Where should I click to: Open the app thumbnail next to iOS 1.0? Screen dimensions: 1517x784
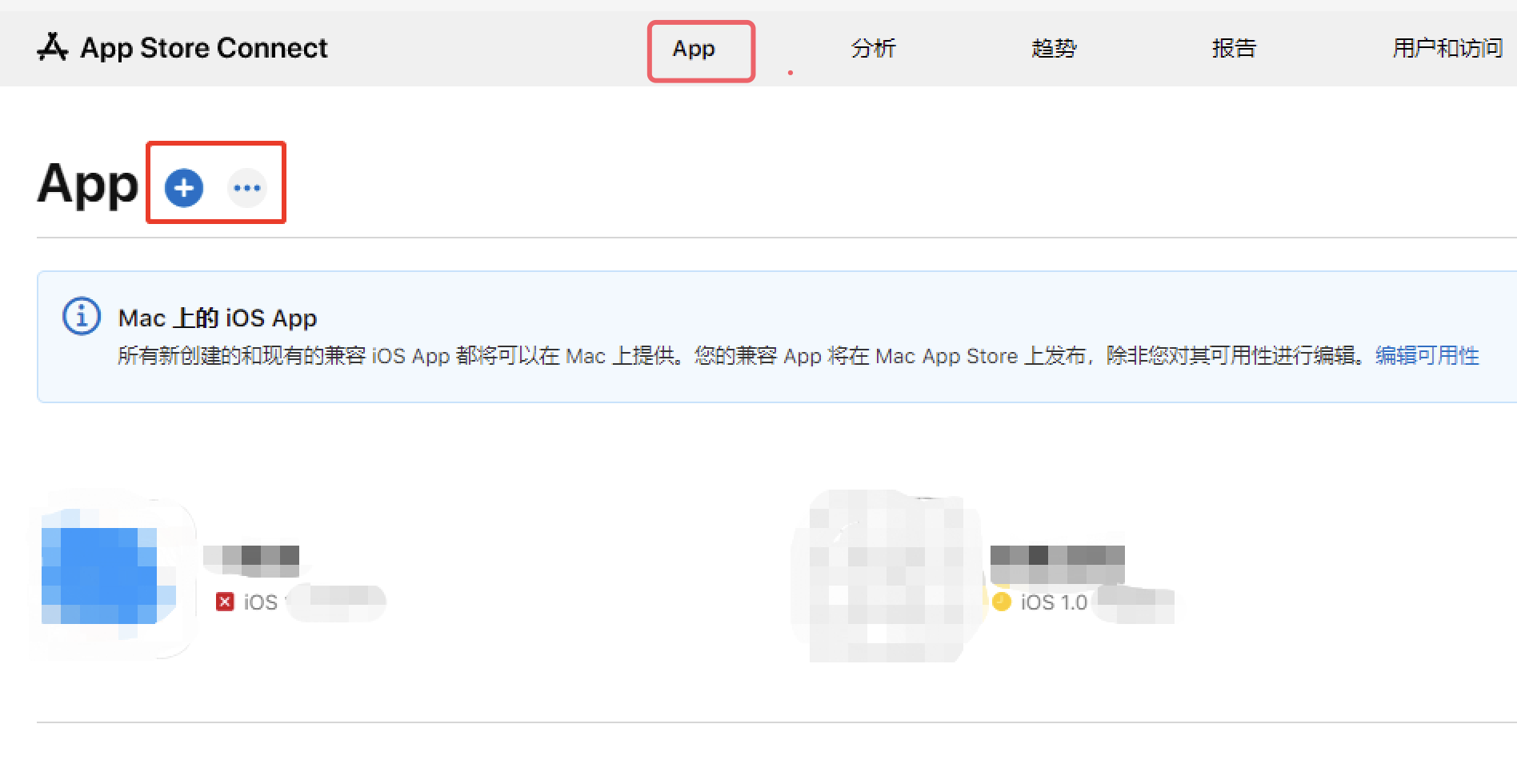887,576
